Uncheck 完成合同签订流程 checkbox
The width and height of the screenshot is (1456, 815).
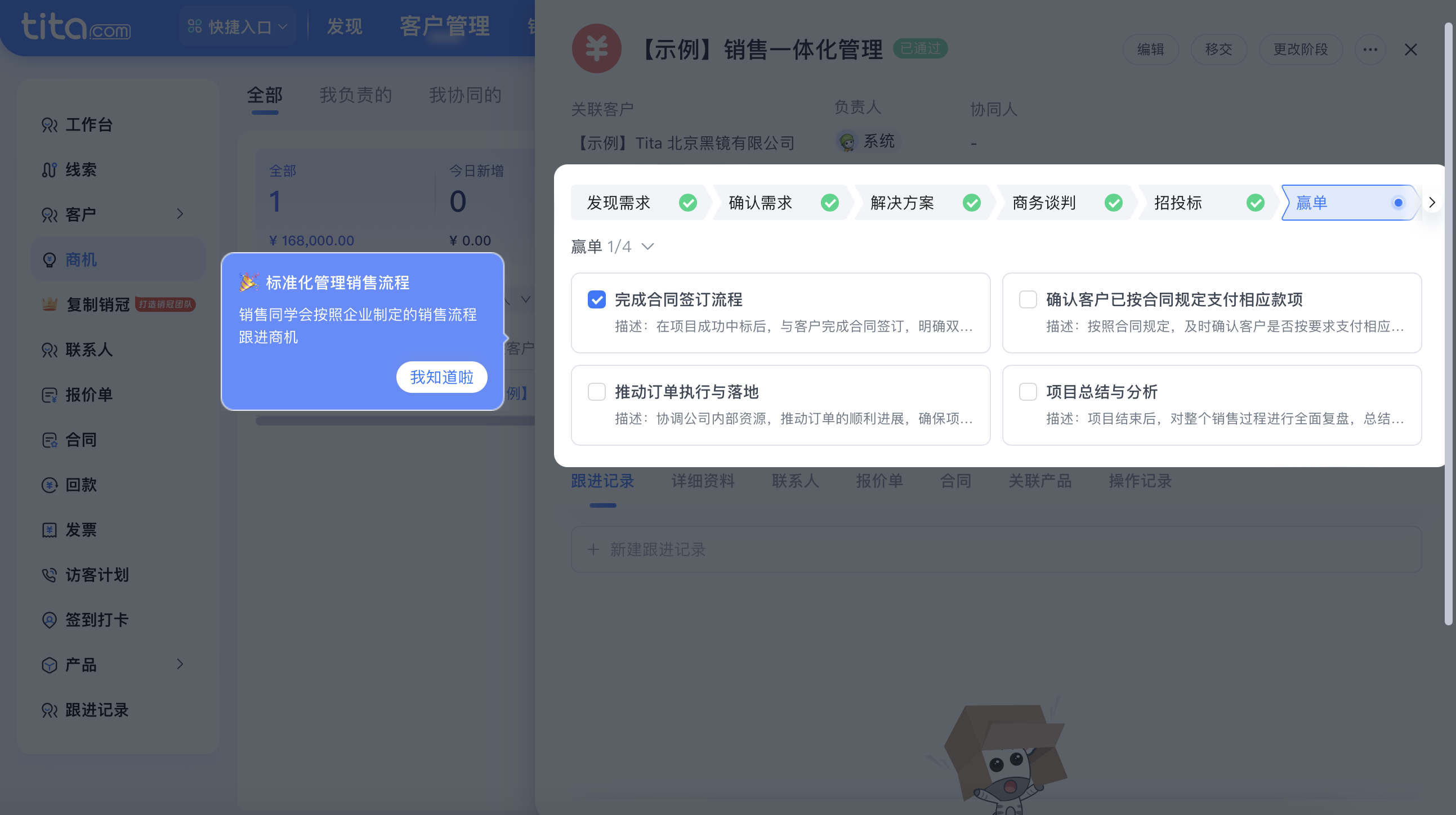597,299
